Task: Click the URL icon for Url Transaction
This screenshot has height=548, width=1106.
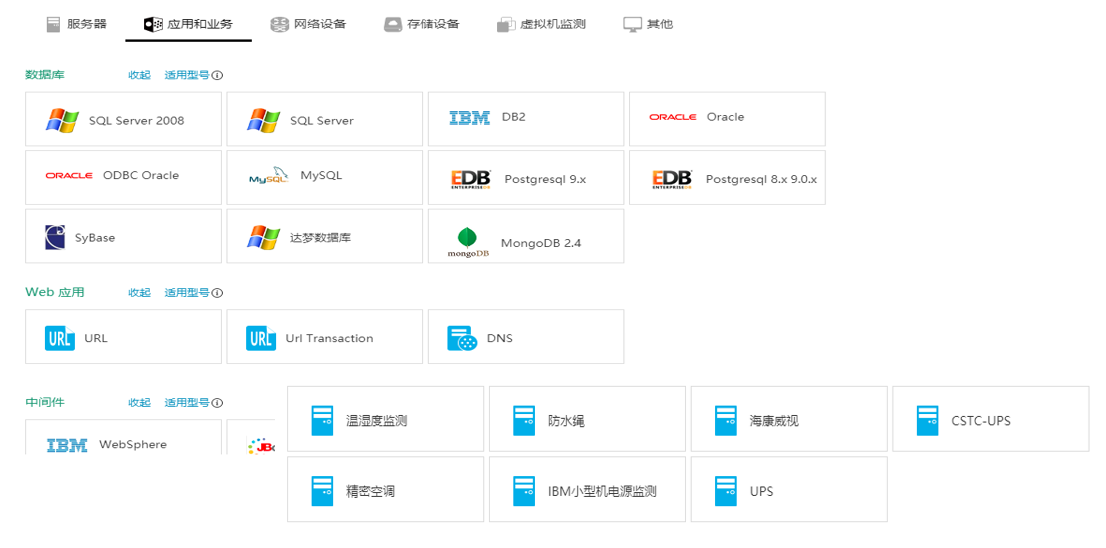Action: (260, 339)
